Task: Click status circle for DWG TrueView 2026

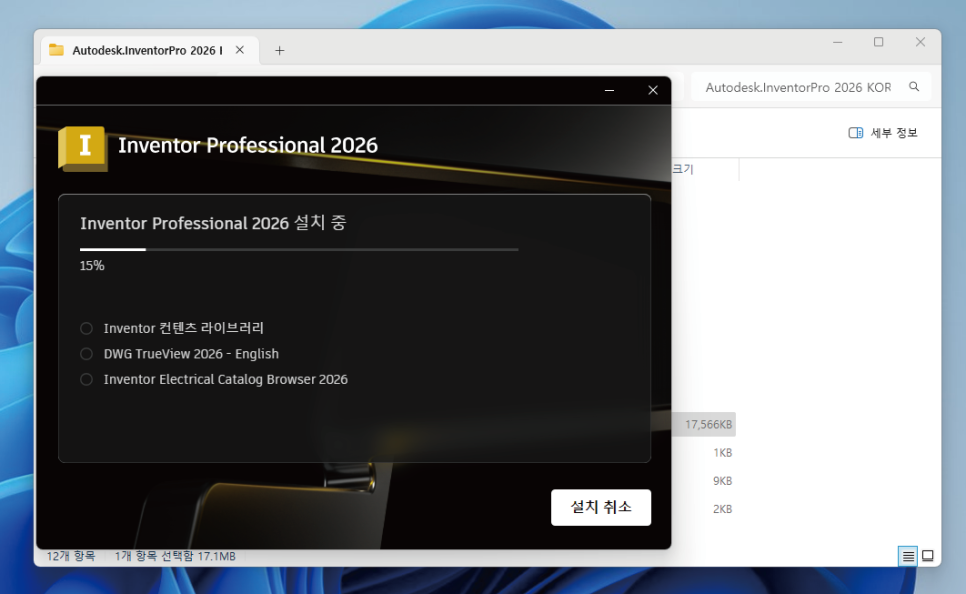Action: tap(86, 354)
